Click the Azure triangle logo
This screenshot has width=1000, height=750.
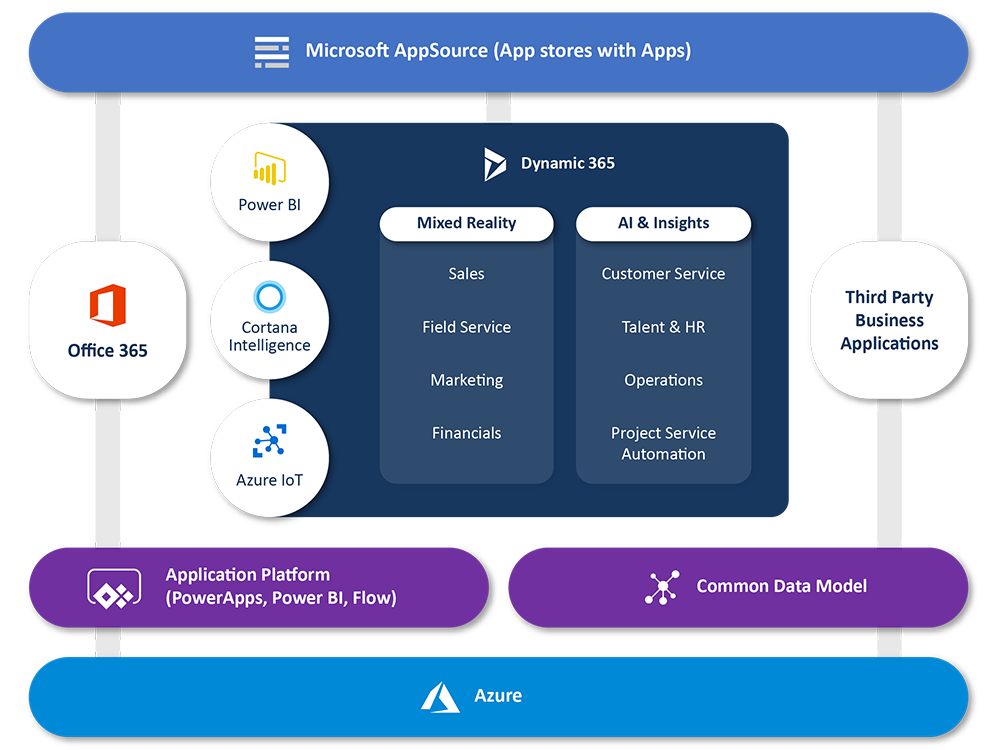440,697
